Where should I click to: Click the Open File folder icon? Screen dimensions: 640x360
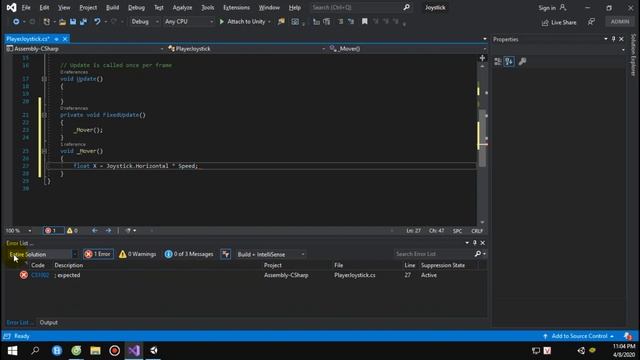[62, 22]
